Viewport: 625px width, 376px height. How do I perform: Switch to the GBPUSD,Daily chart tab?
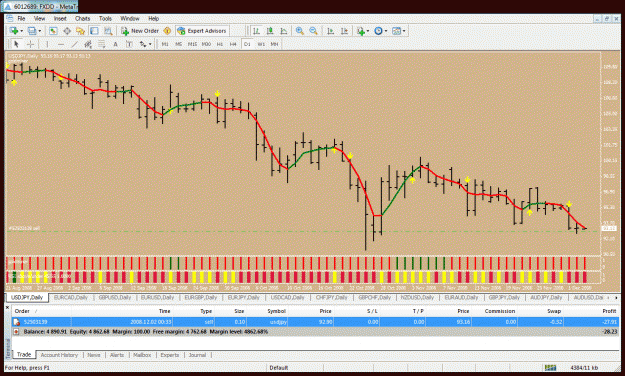pyautogui.click(x=115, y=297)
